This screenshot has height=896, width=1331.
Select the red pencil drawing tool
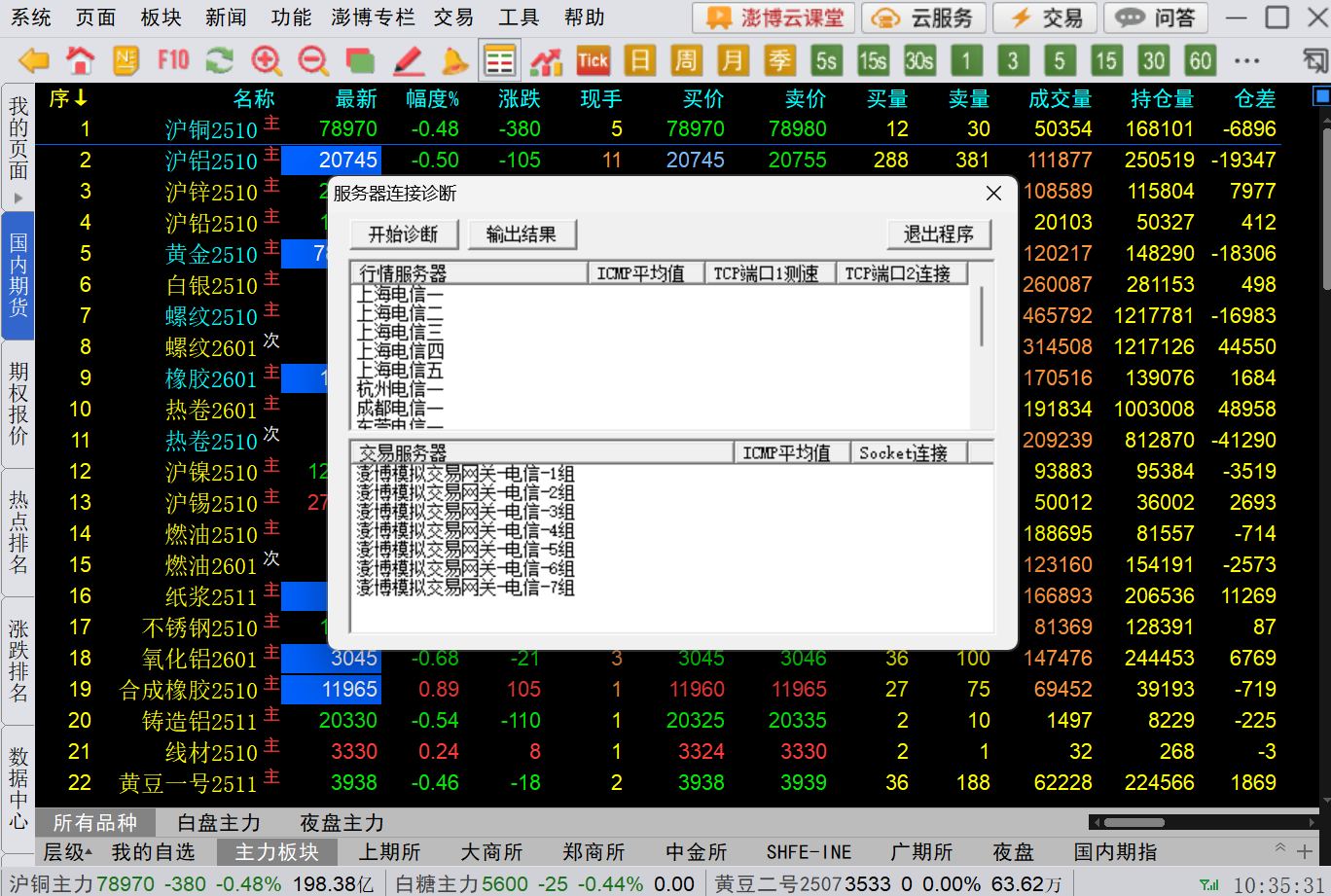coord(408,61)
